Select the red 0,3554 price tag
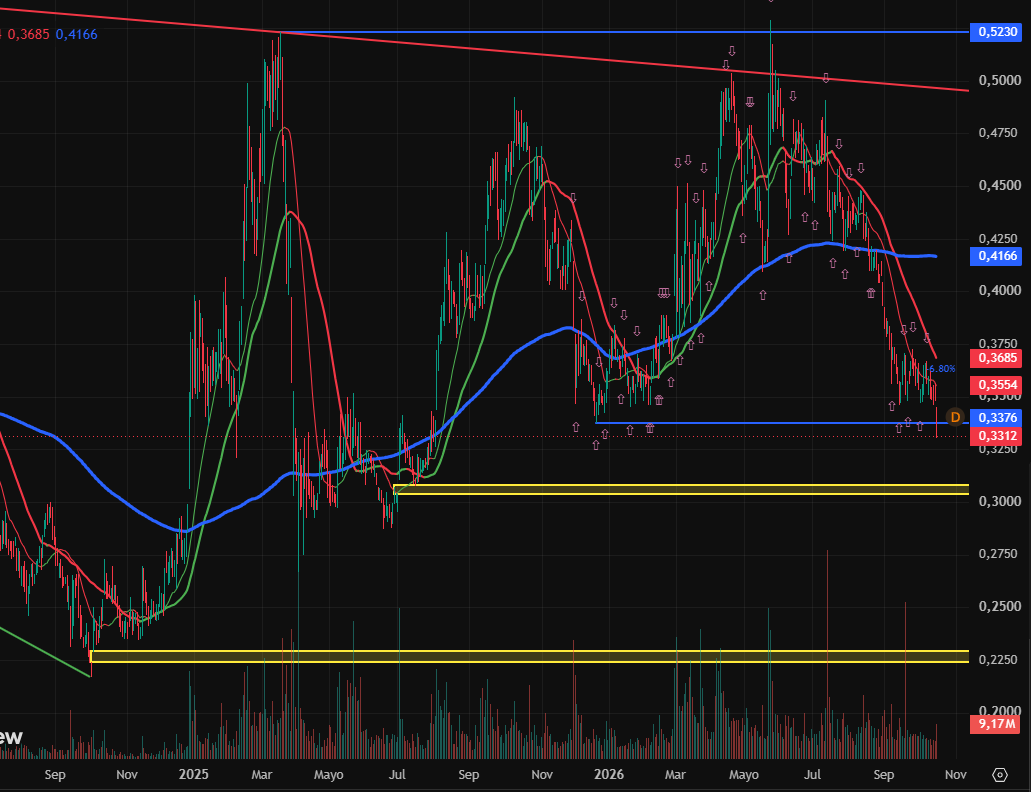The image size is (1031, 792). pyautogui.click(x=996, y=384)
